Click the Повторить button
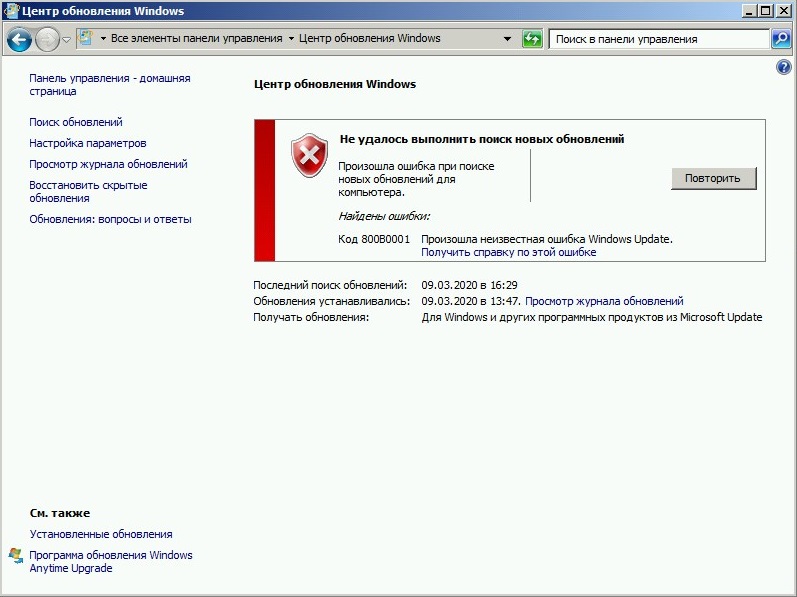 coord(713,178)
